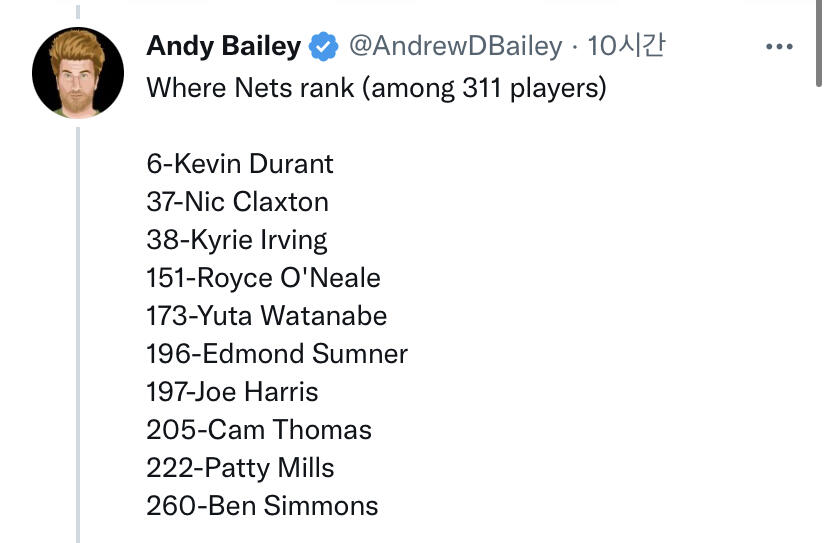Viewport: 828px width, 543px height.
Task: Open the @AndrewDBailey handle link
Action: click(x=454, y=46)
